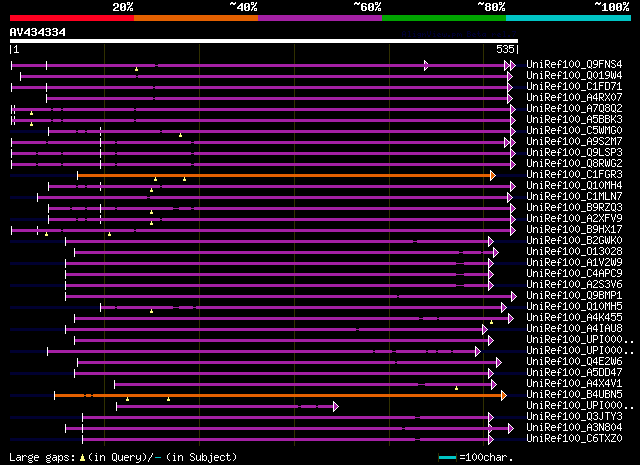Click the purple alignment bar for C6TXZ0

[288, 440]
